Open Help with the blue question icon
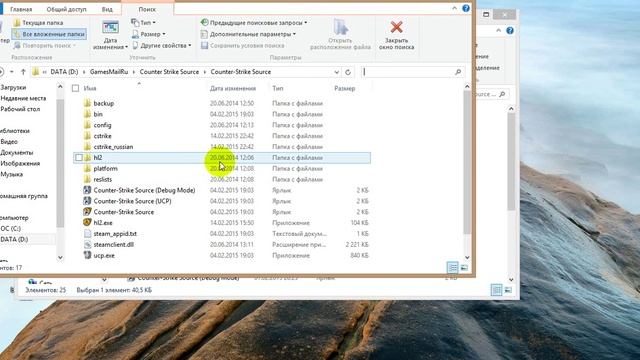 click(x=466, y=8)
